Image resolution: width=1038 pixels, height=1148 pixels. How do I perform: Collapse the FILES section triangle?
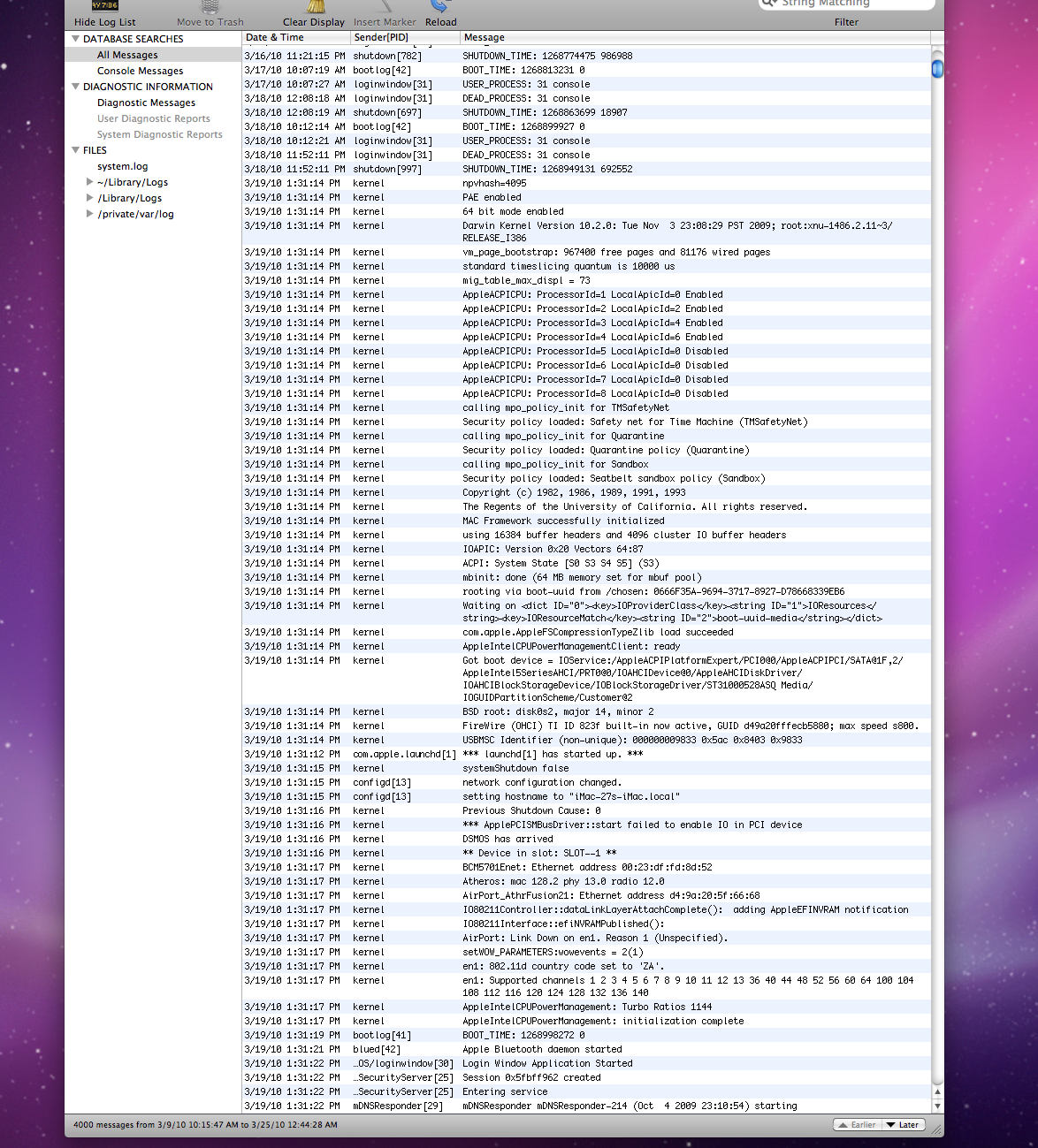(75, 150)
